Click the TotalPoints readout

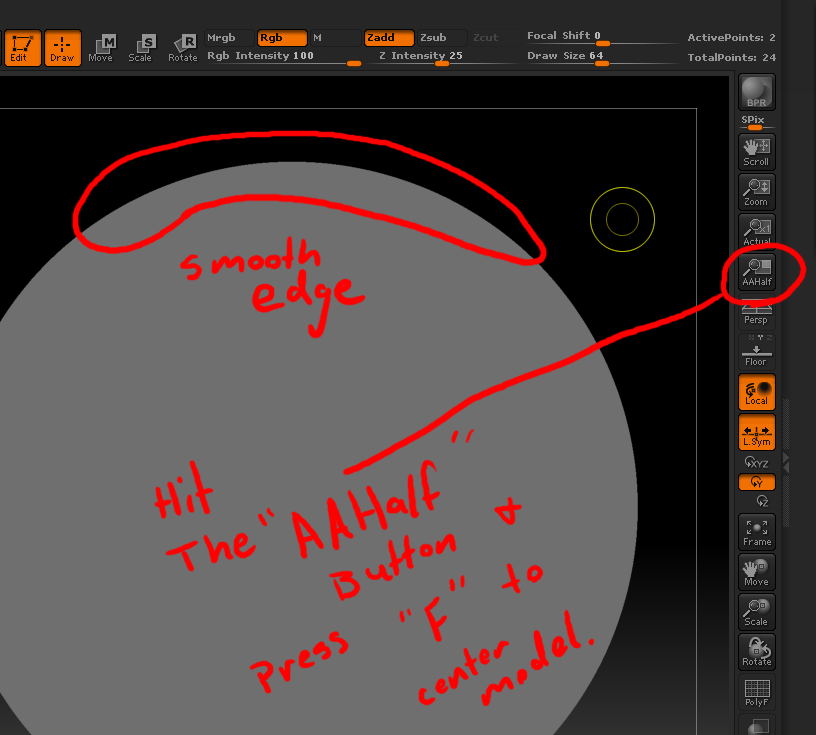click(x=731, y=57)
